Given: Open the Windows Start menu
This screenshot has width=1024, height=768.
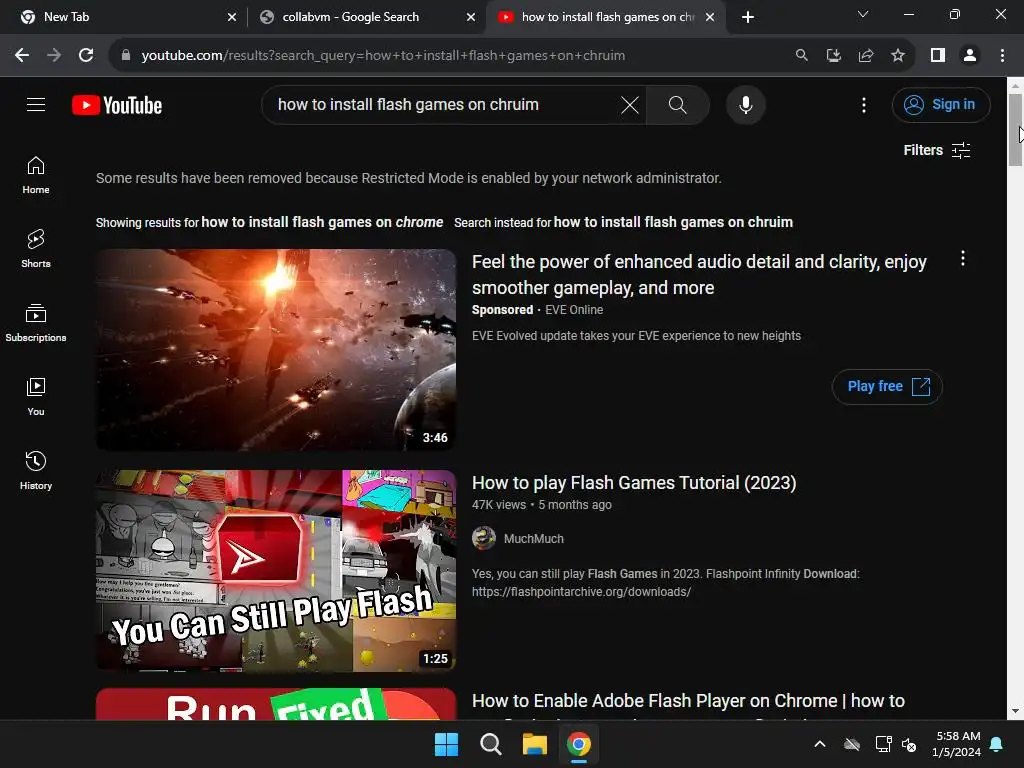Looking at the screenshot, I should [x=446, y=744].
